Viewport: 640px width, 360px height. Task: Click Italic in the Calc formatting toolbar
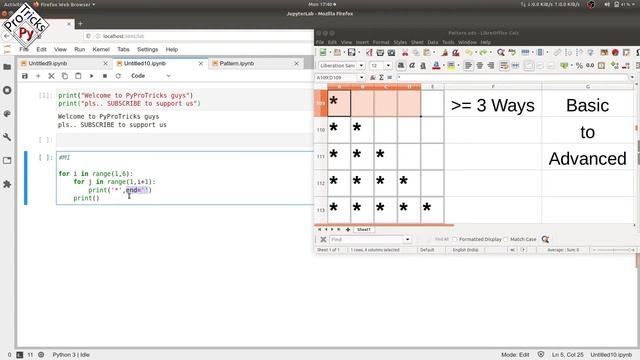(x=412, y=65)
